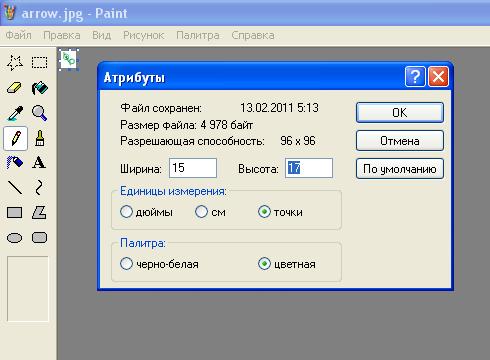Open the Рисунок menu
This screenshot has width=490, height=360.
tap(144, 35)
